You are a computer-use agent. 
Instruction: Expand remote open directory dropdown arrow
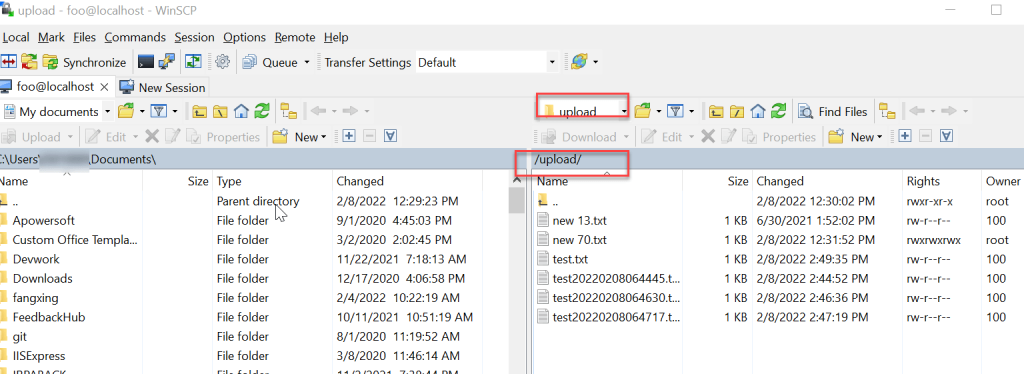click(x=658, y=112)
